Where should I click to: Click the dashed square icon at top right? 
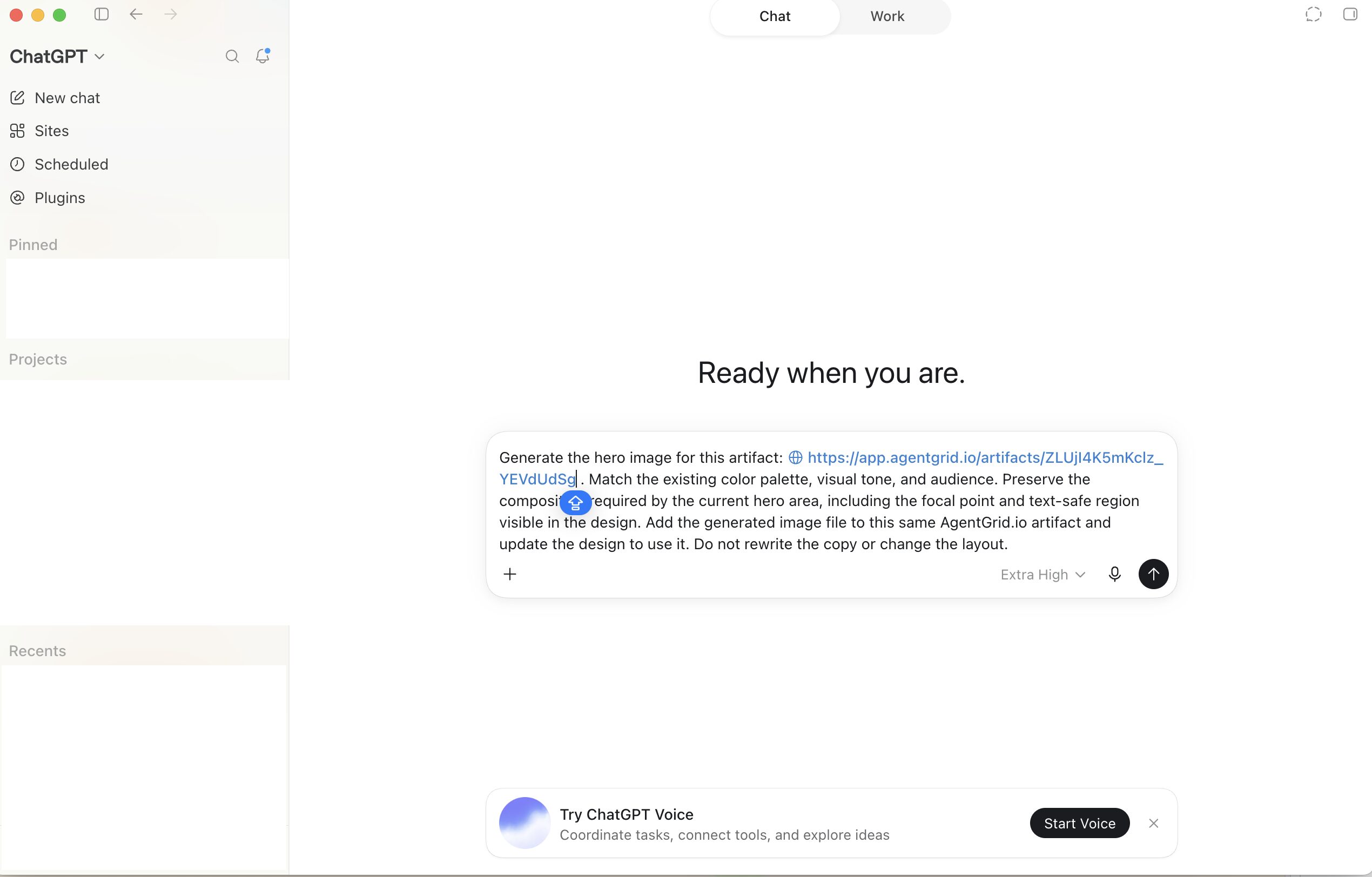(x=1313, y=14)
